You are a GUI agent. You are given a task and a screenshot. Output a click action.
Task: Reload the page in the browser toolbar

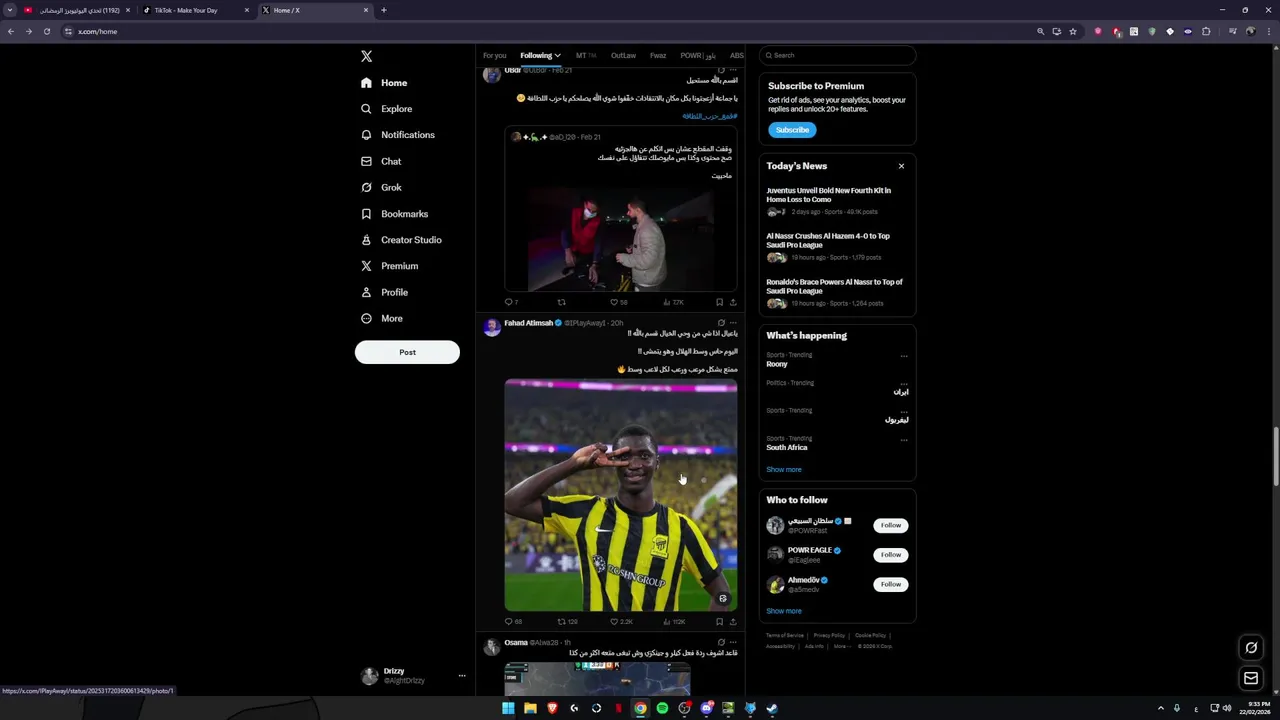46,31
